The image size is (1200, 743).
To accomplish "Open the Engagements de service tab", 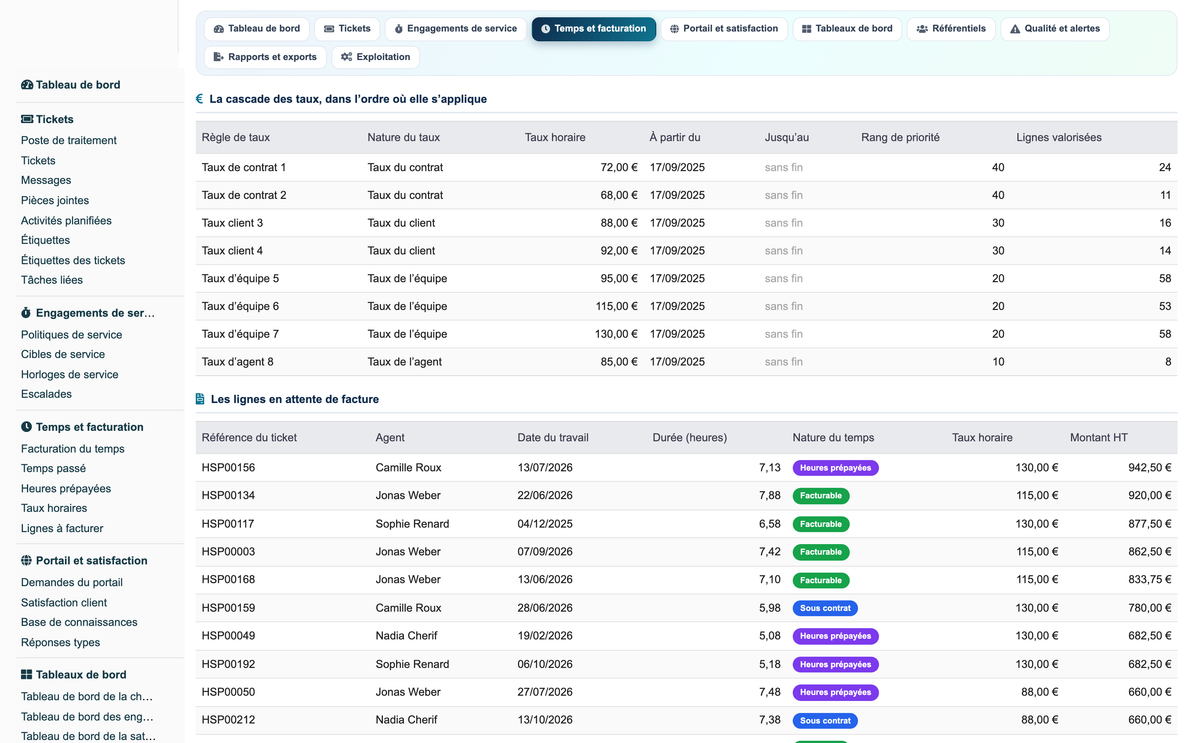I will (456, 29).
